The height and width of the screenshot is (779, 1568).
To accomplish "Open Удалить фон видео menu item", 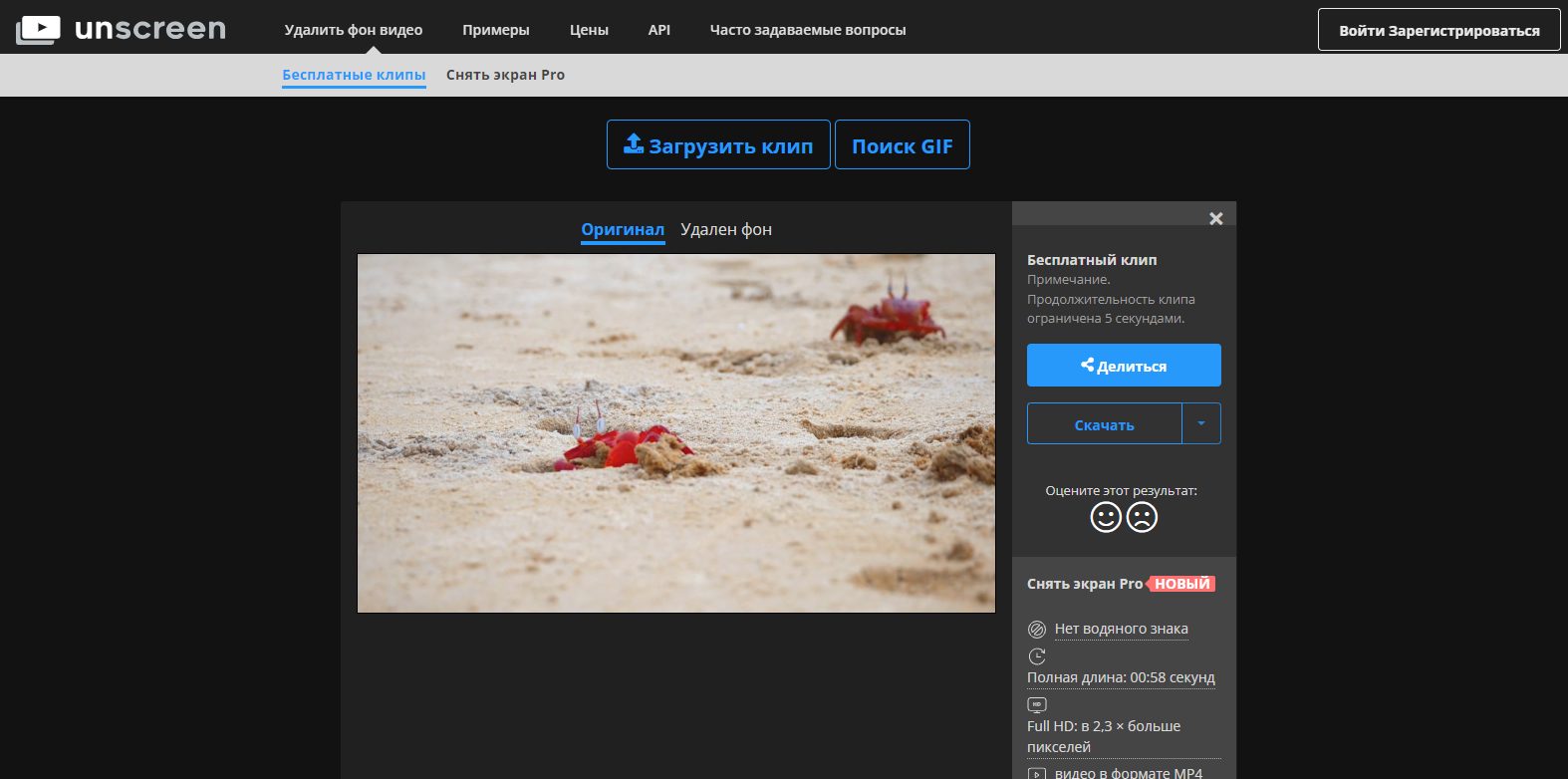I will click(354, 30).
